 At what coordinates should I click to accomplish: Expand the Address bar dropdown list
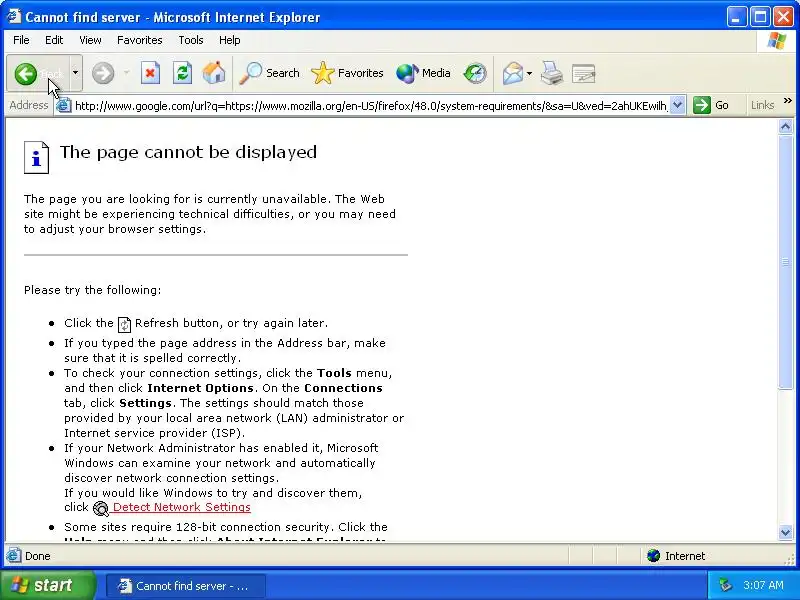(x=677, y=105)
